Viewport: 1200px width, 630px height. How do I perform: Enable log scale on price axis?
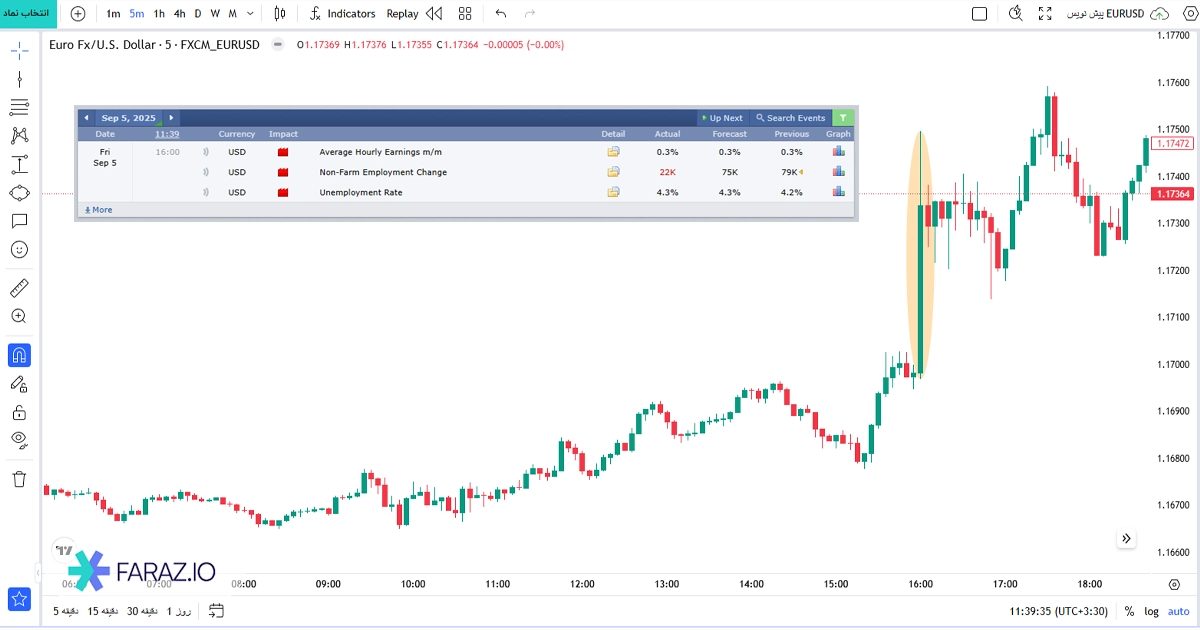tap(1151, 611)
